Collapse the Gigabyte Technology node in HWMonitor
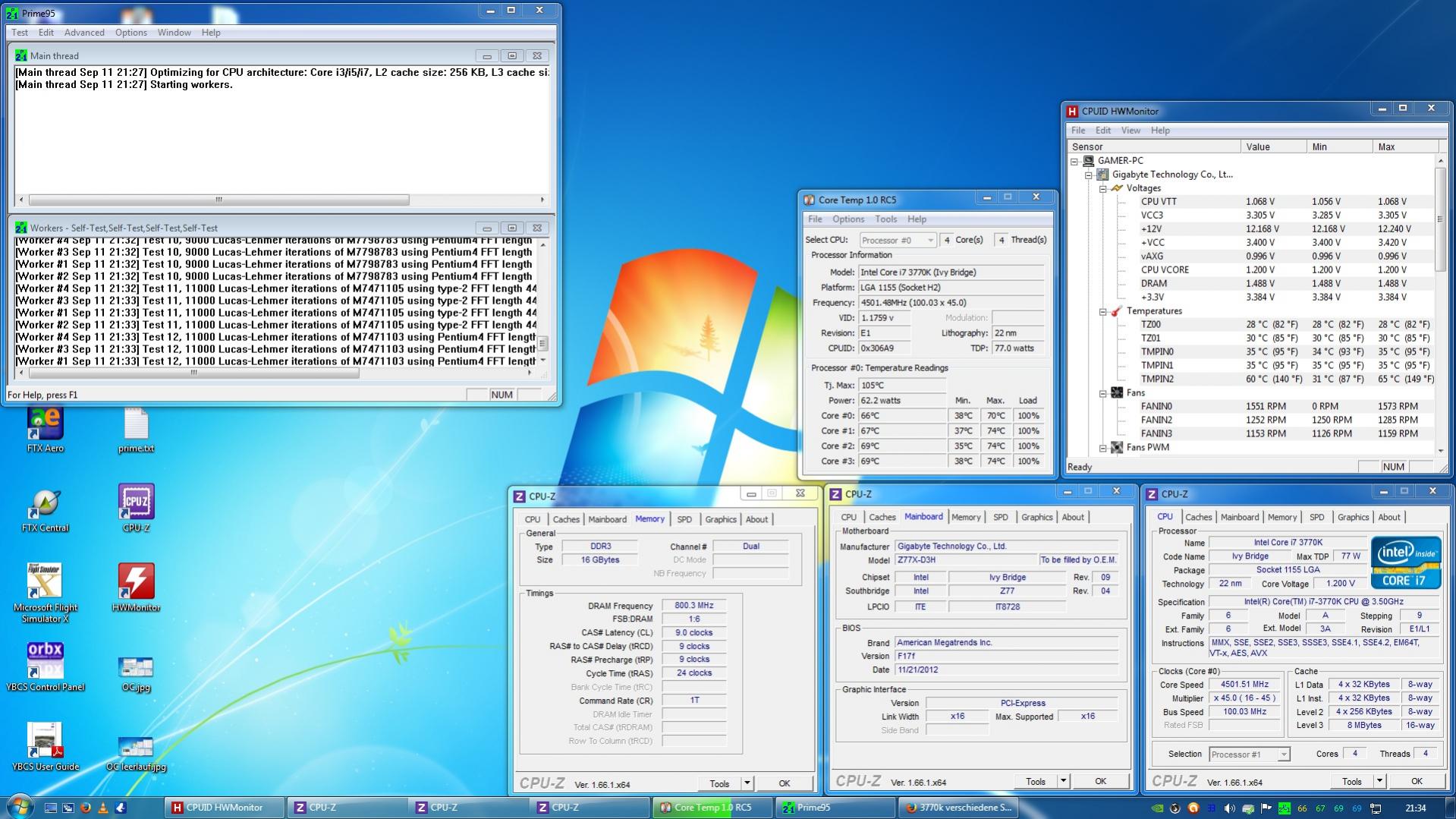The height and width of the screenshot is (819, 1456). [x=1089, y=175]
